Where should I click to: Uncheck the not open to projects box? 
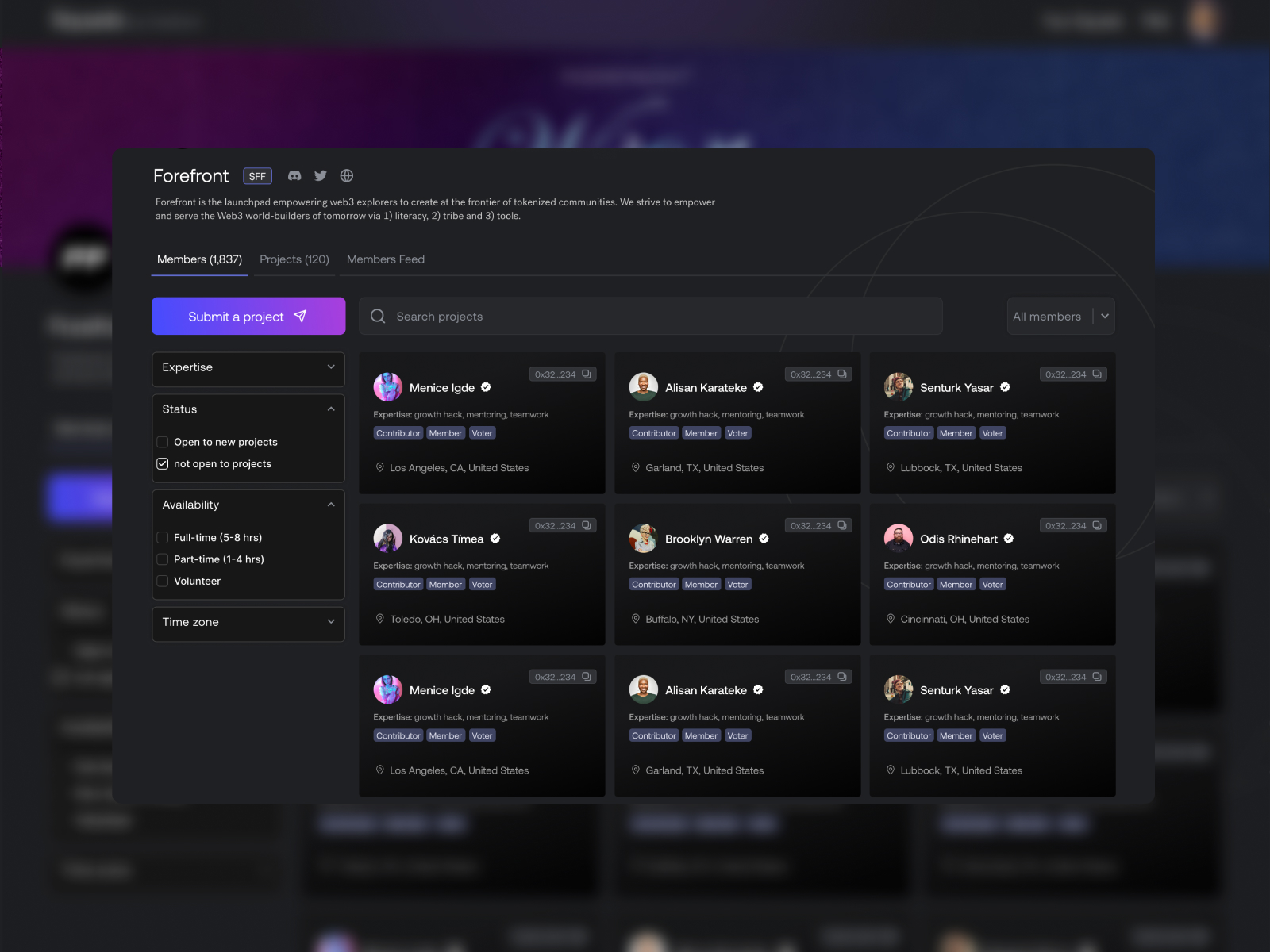163,464
